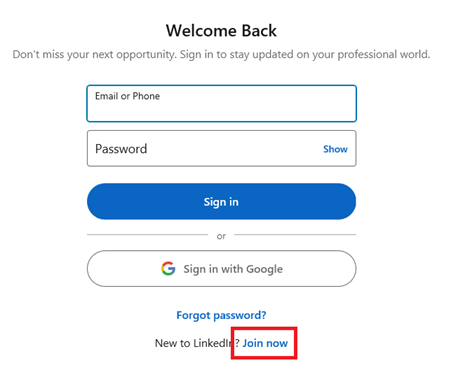Click the "Don't miss your next opportunity" subtitle
This screenshot has width=451, height=370.
[221, 54]
